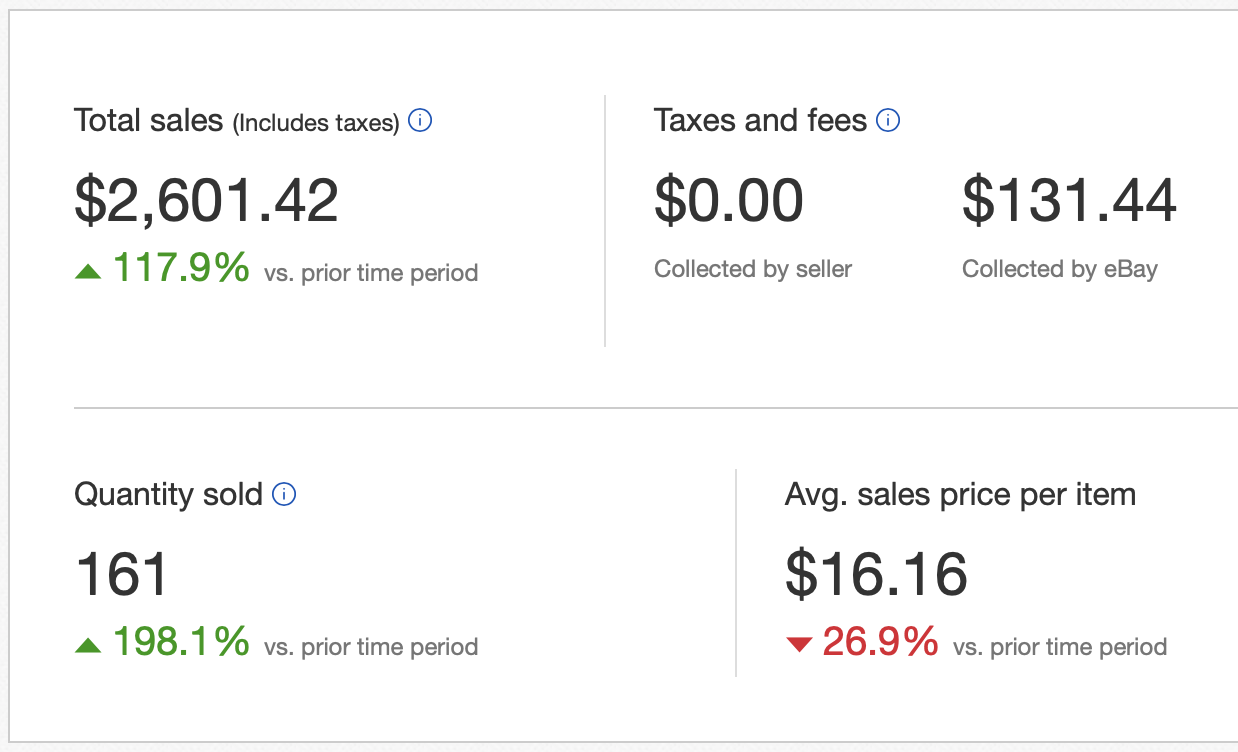
Task: Click the Total sales heading
Action: click(x=148, y=121)
